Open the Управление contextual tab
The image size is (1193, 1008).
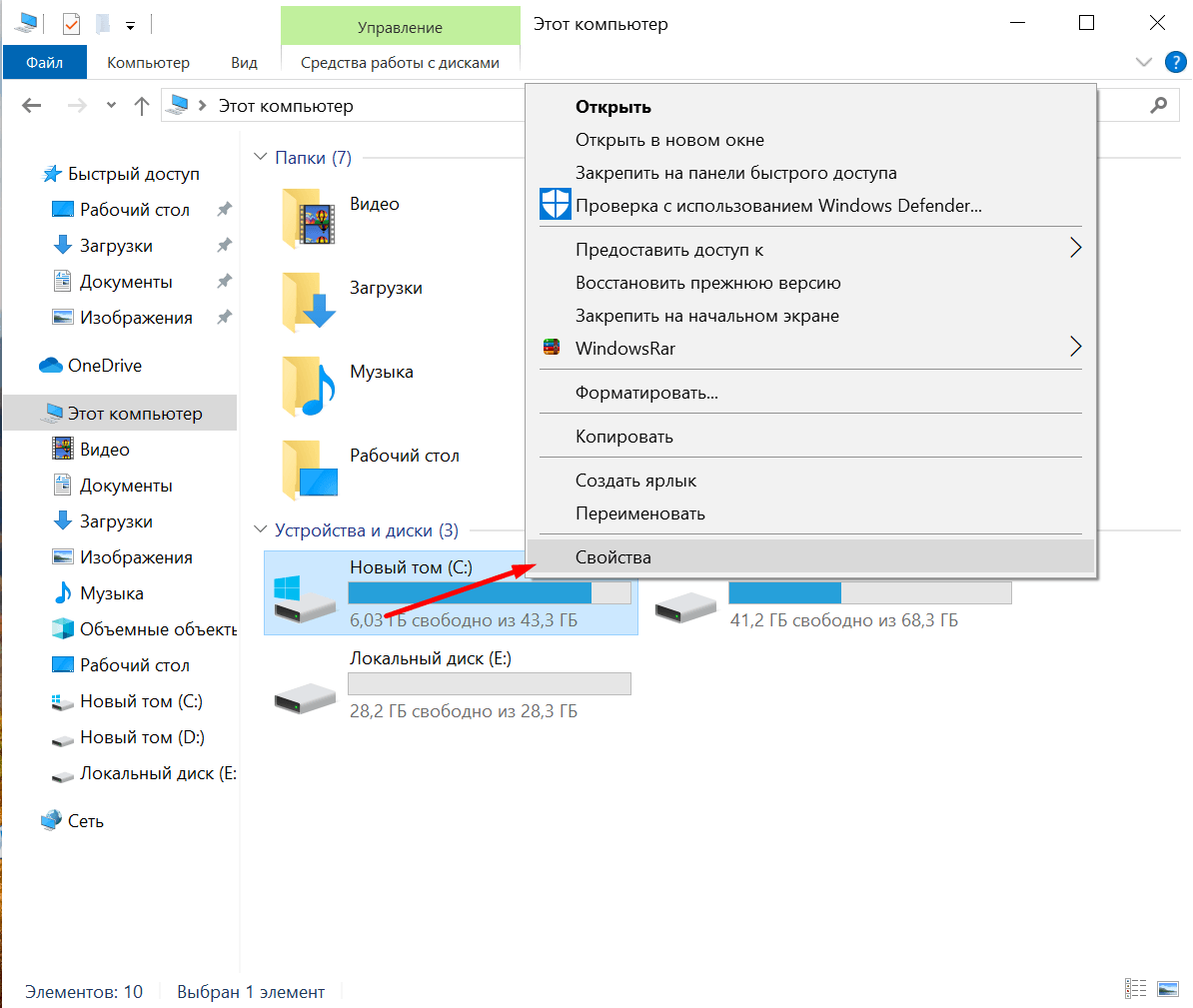[401, 27]
